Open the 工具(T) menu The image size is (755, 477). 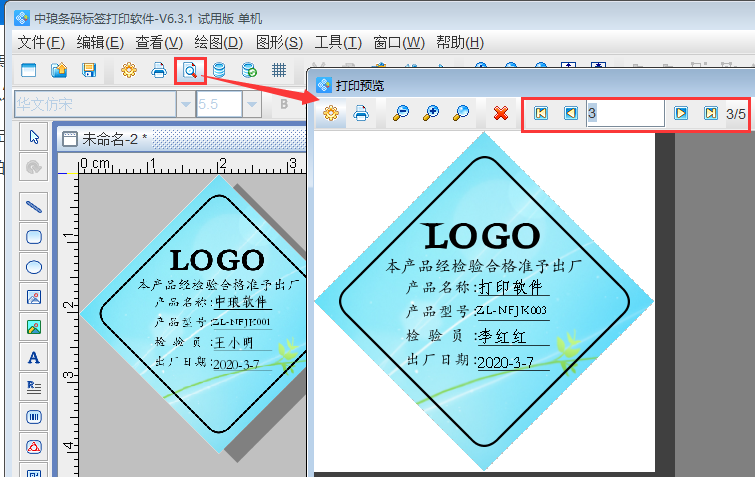(x=338, y=42)
